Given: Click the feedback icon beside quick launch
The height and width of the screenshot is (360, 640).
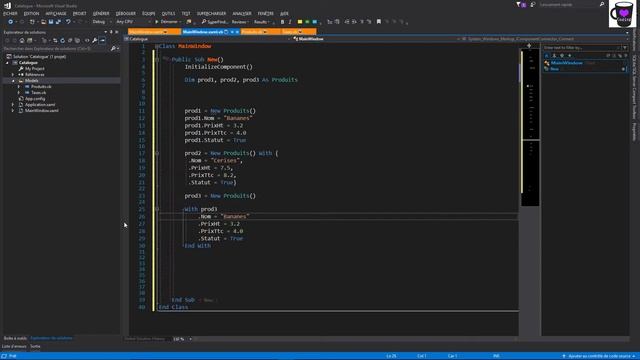Looking at the screenshot, I should [533, 4].
